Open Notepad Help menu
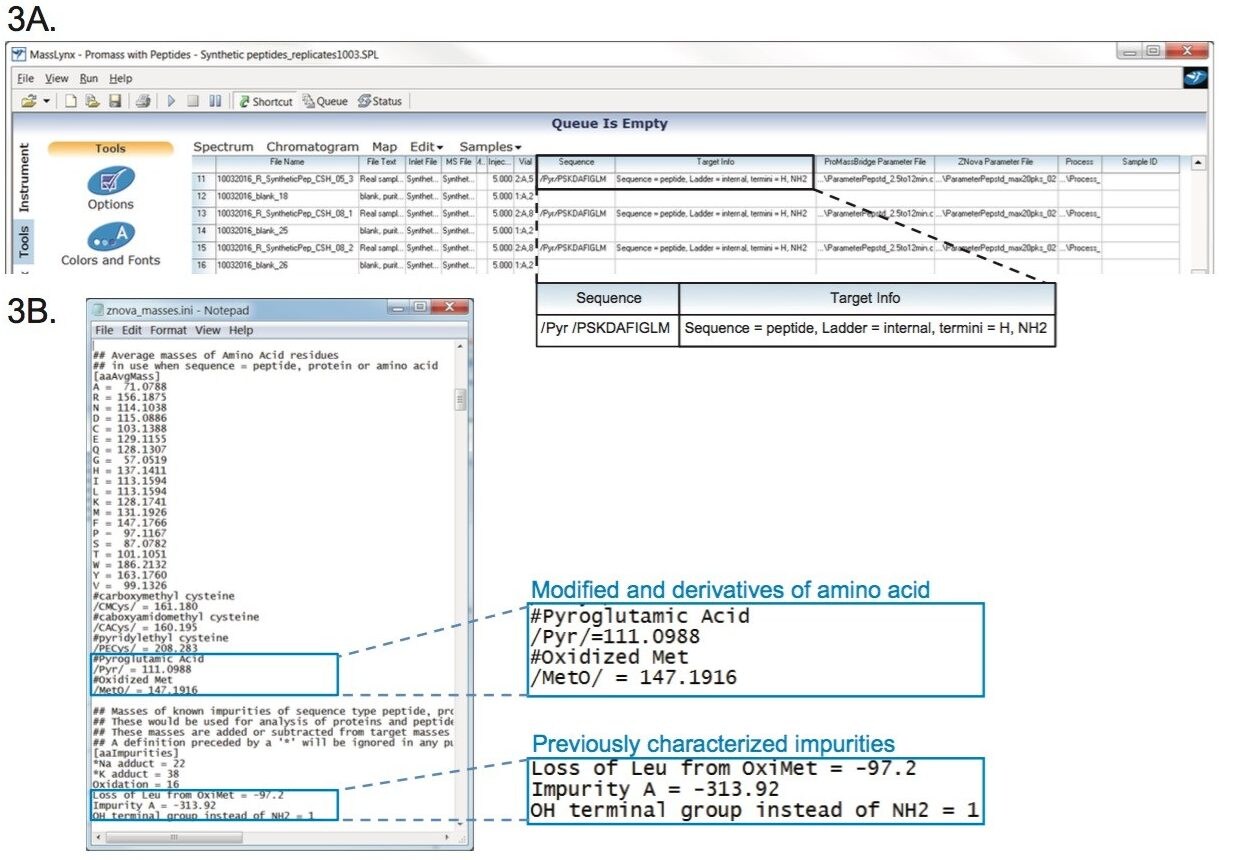The image size is (1233, 860). point(240,330)
